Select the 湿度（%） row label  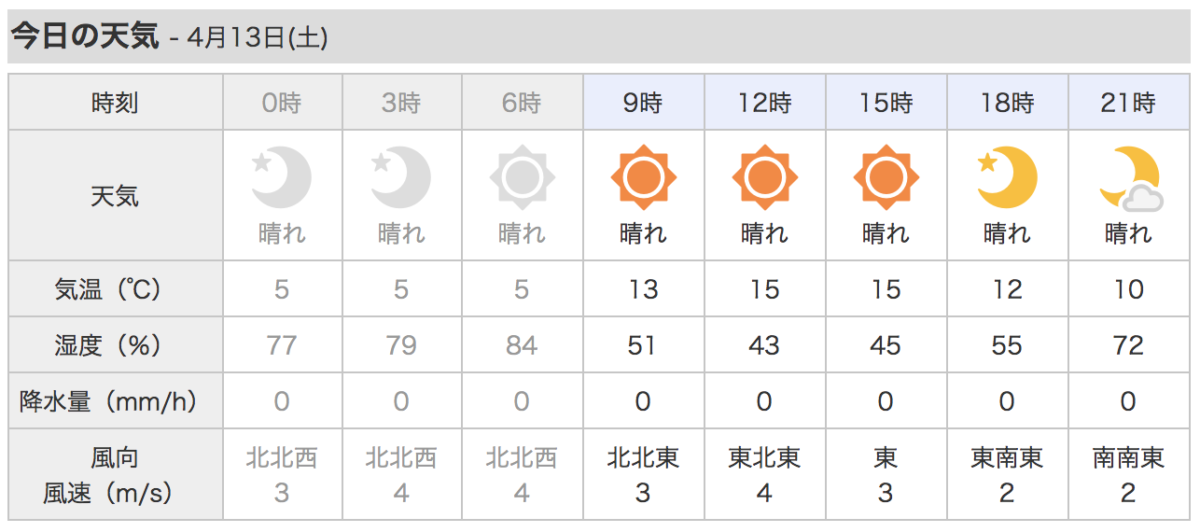tap(115, 346)
